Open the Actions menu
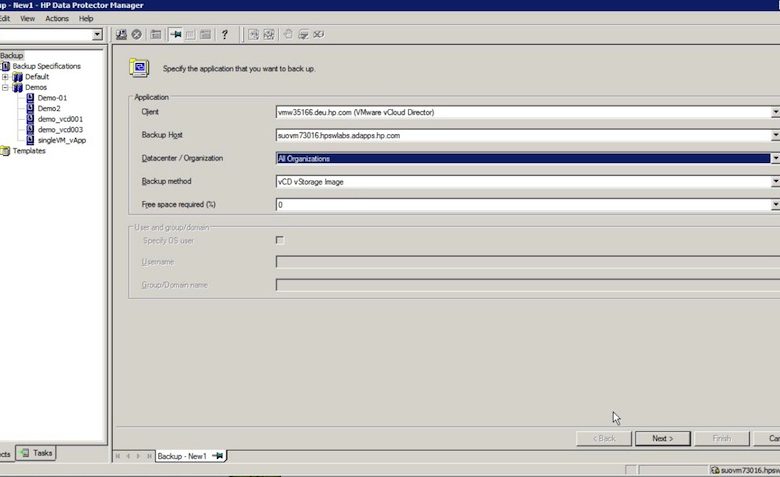Image resolution: width=780 pixels, height=477 pixels. (57, 18)
